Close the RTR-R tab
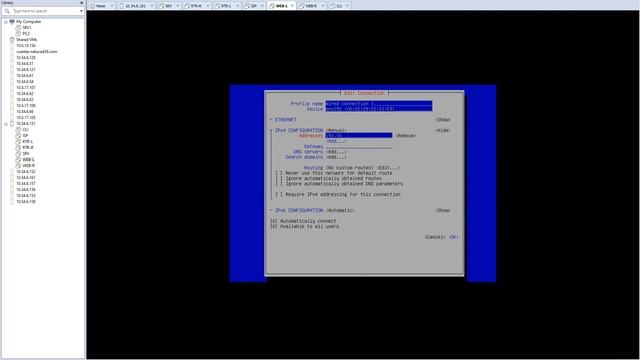640x360 pixels. point(207,6)
